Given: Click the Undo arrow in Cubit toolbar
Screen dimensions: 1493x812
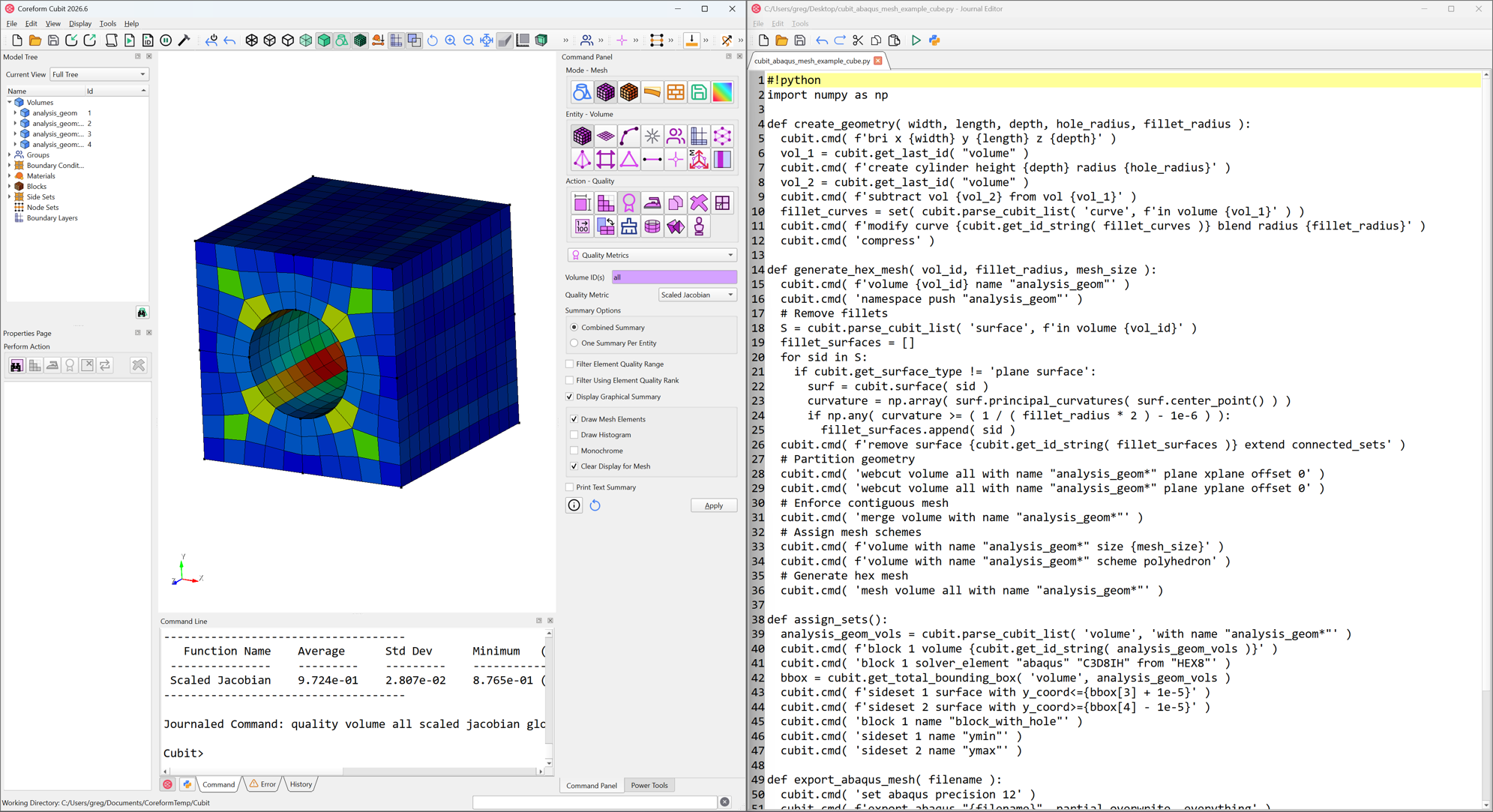Looking at the screenshot, I should click(x=229, y=40).
